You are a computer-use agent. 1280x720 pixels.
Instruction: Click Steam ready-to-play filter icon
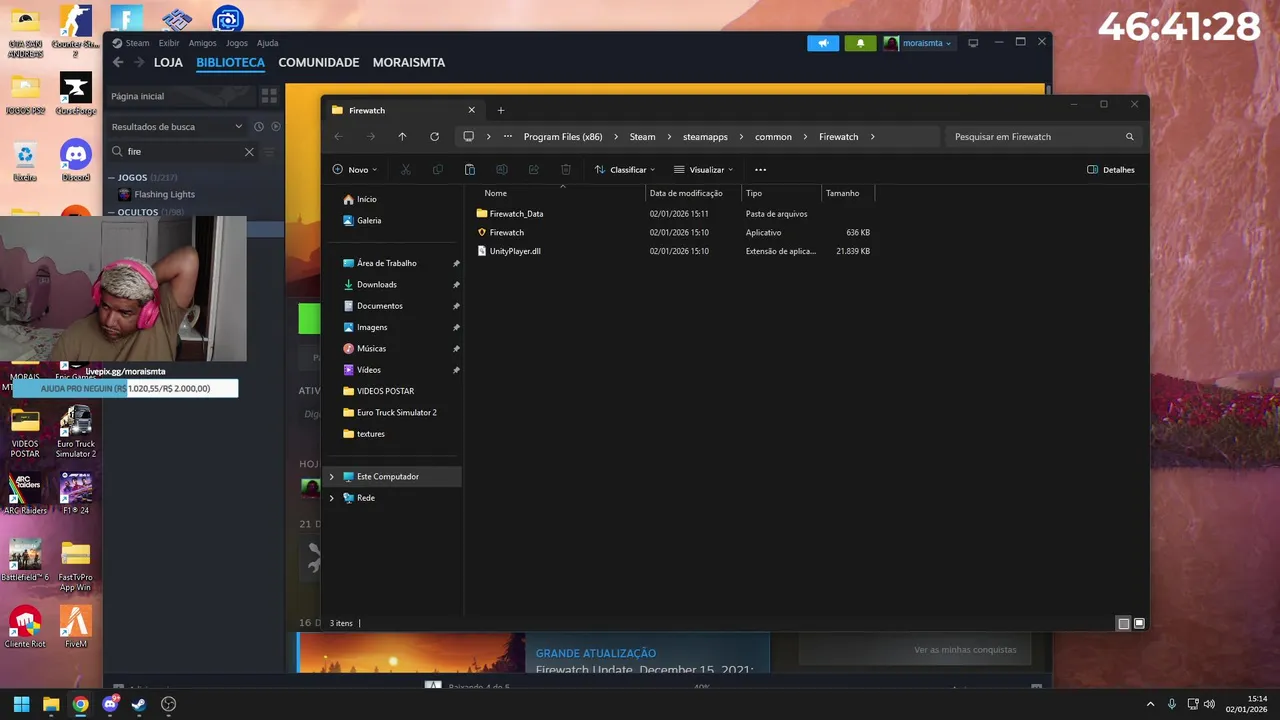[276, 127]
